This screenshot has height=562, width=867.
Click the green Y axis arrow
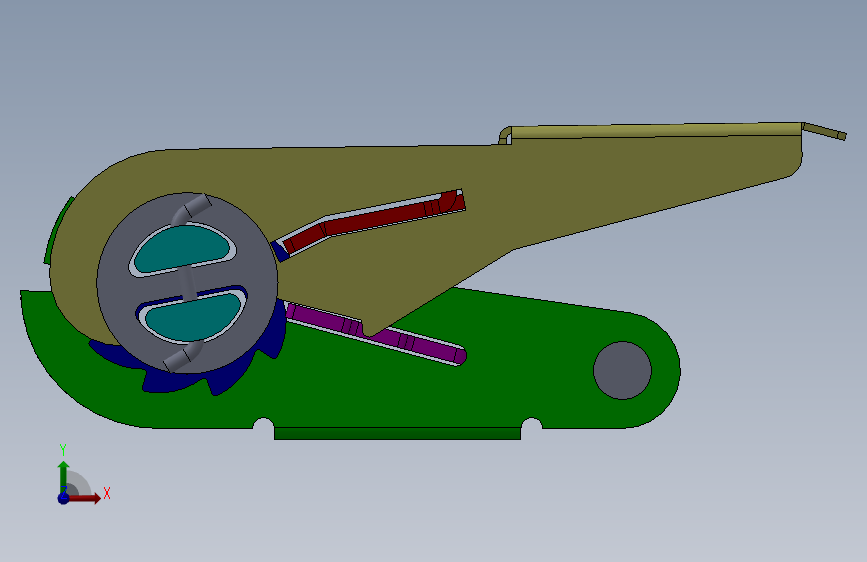63,477
